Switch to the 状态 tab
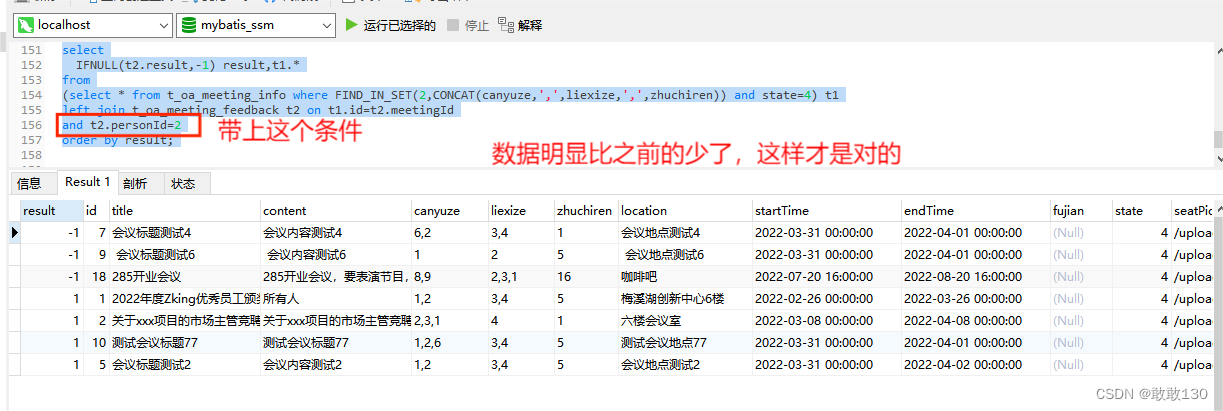 183,183
